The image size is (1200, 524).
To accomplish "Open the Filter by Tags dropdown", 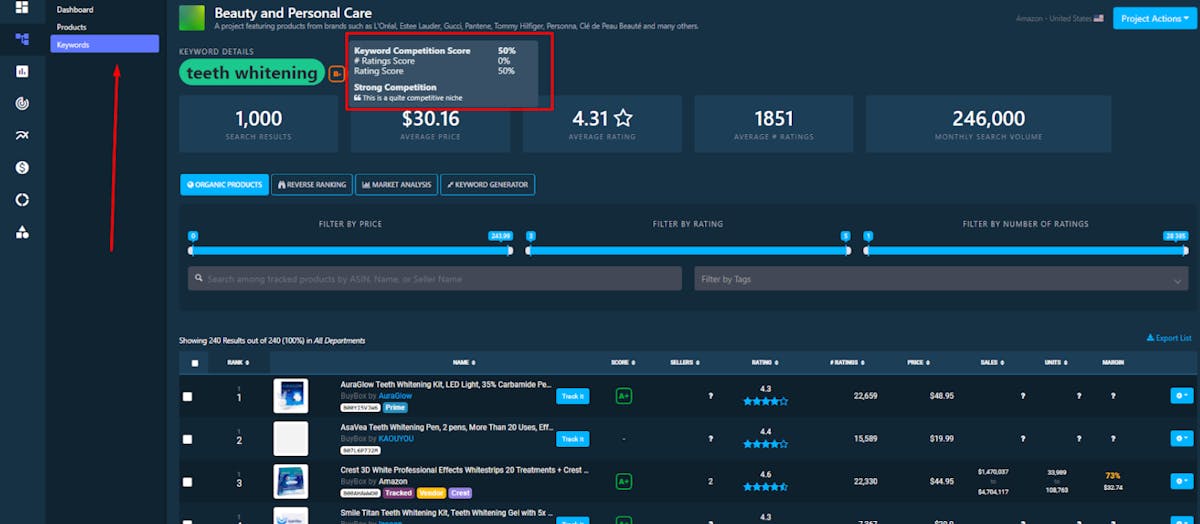I will pos(942,279).
